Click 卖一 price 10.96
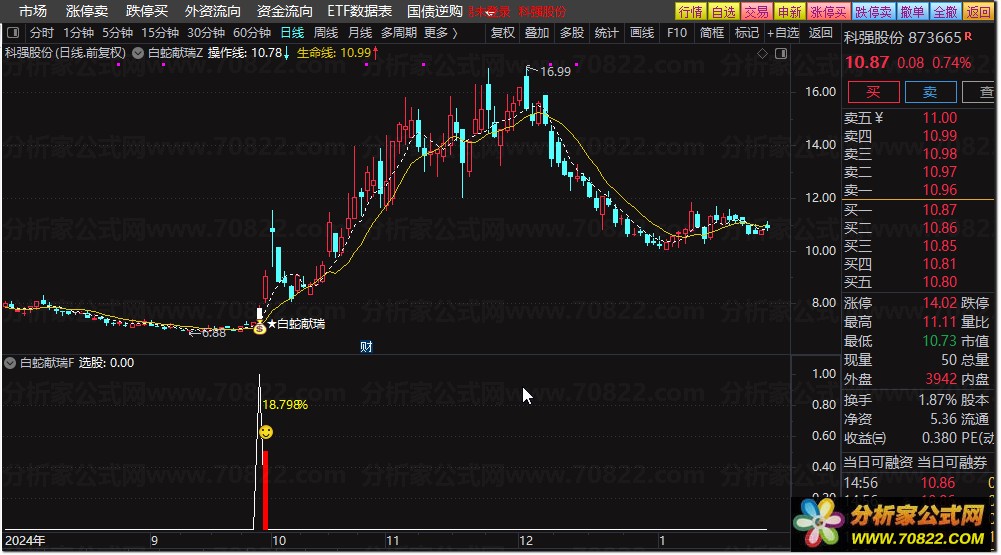 pyautogui.click(x=940, y=190)
